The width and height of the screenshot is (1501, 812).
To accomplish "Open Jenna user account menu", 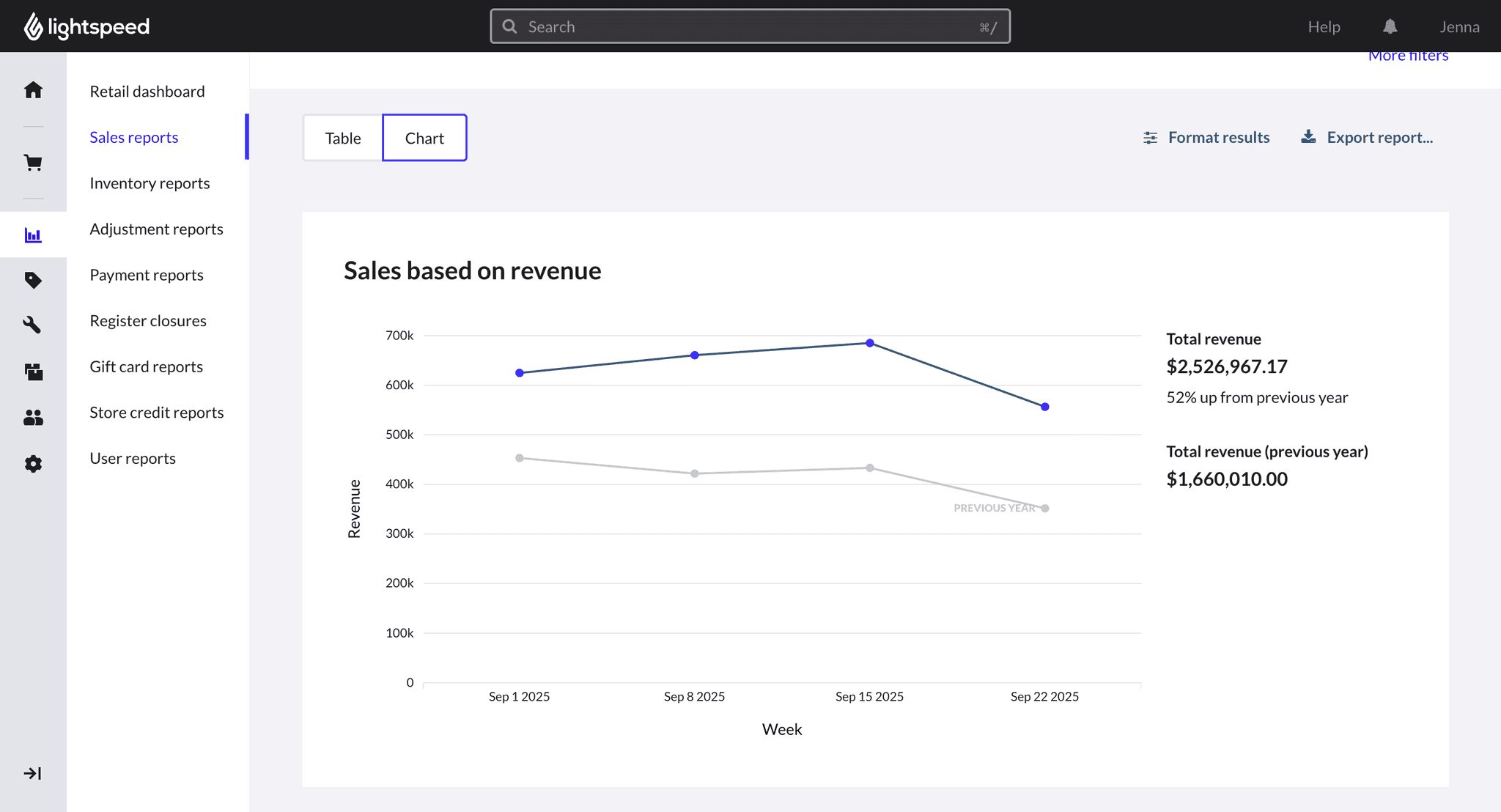I will tap(1458, 27).
